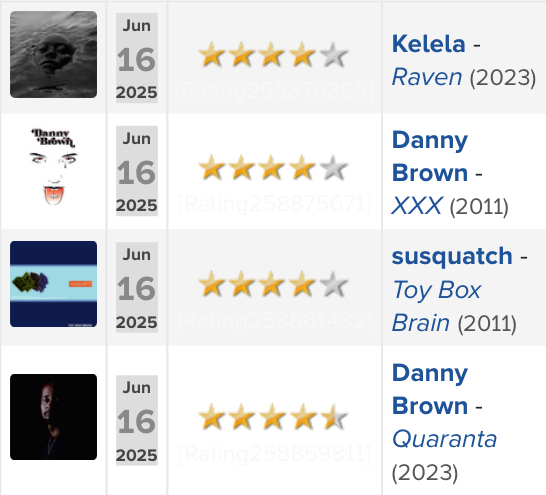
Task: Click the half-filled fifth star on Quaranta's rating
Action: pos(334,417)
